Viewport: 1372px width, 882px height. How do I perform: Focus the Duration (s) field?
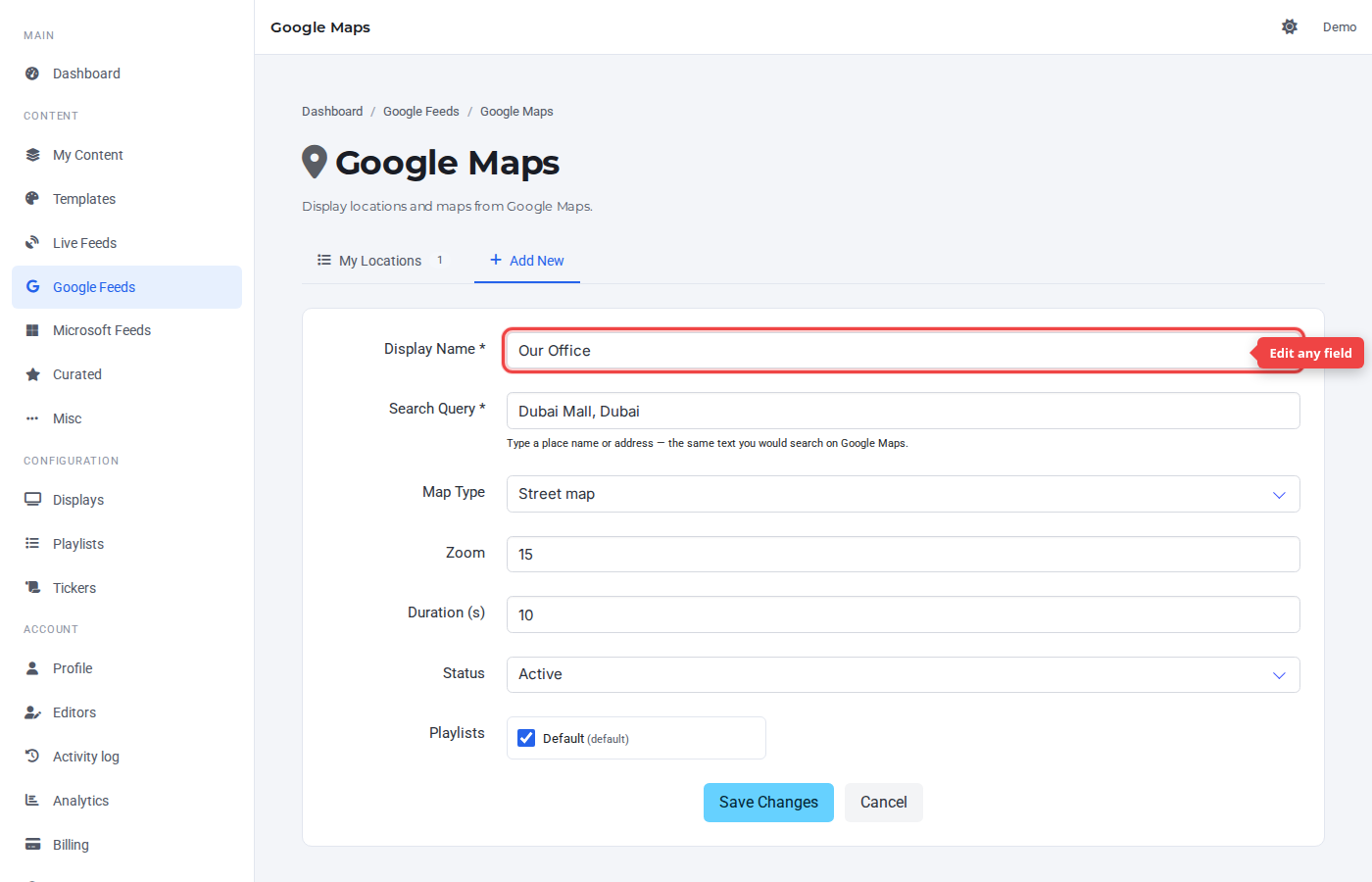tap(903, 614)
